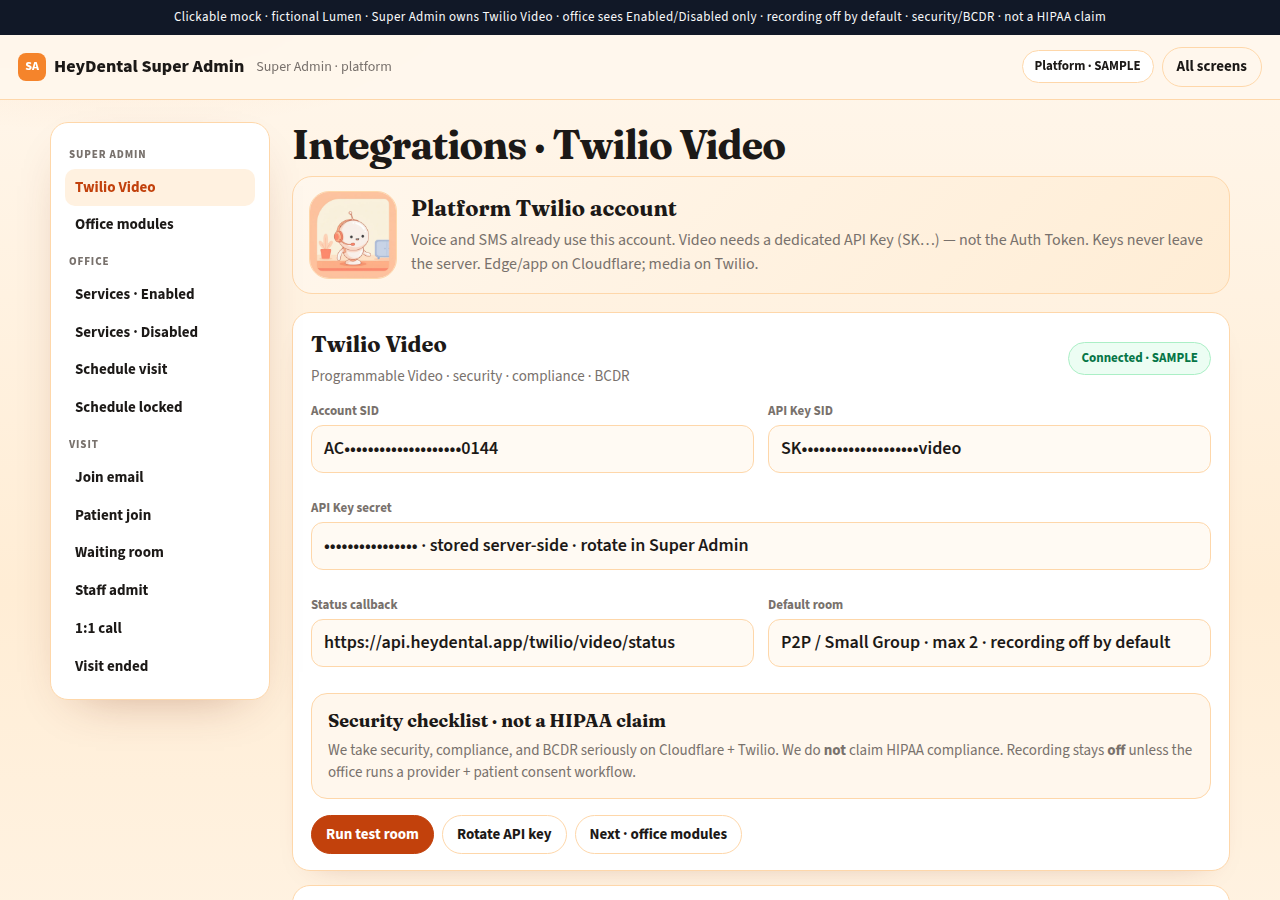The width and height of the screenshot is (1280, 900).
Task: Click Next · office modules button
Action: pyautogui.click(x=658, y=834)
